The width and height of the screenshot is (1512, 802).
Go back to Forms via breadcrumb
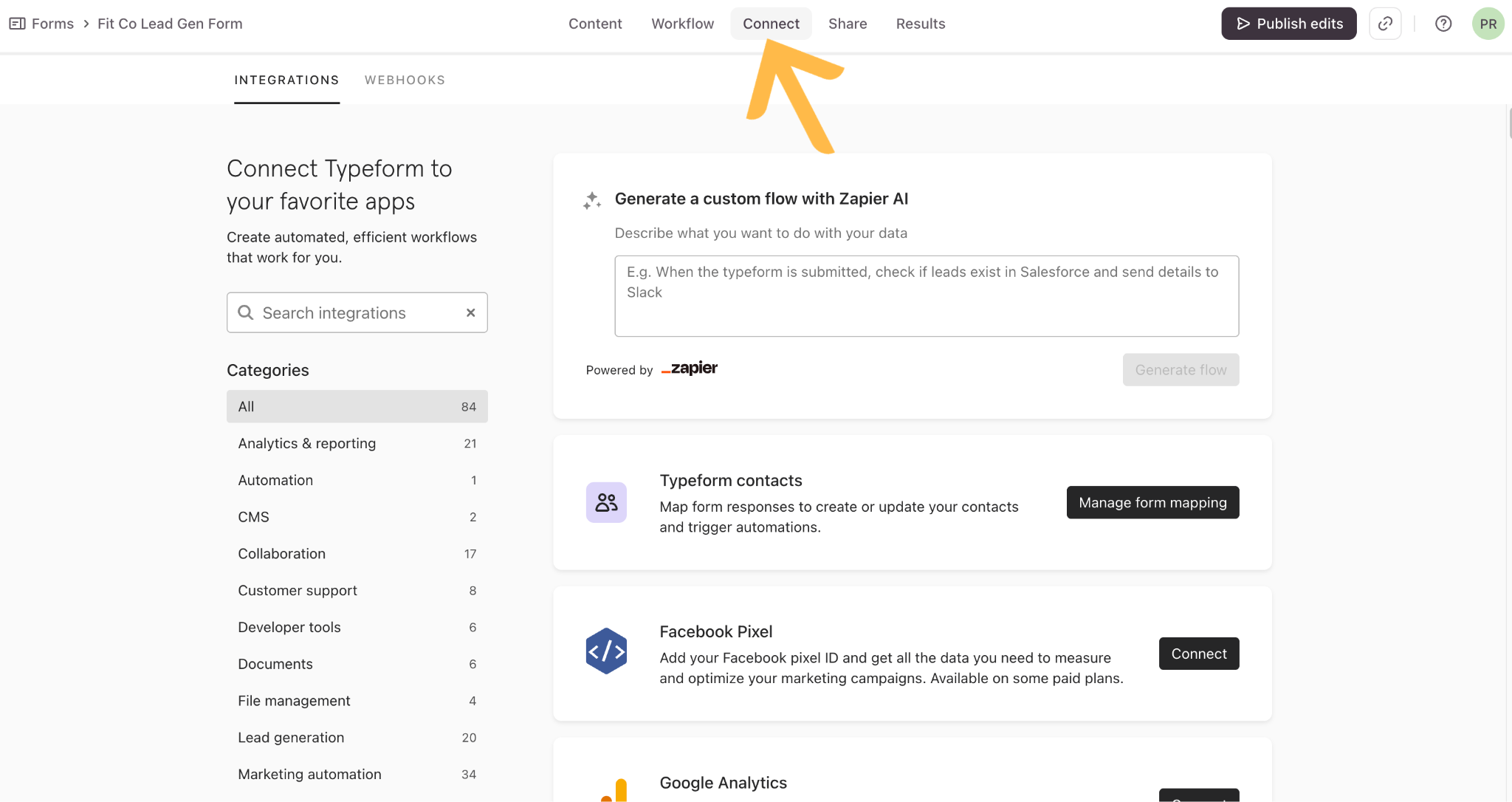[52, 24]
